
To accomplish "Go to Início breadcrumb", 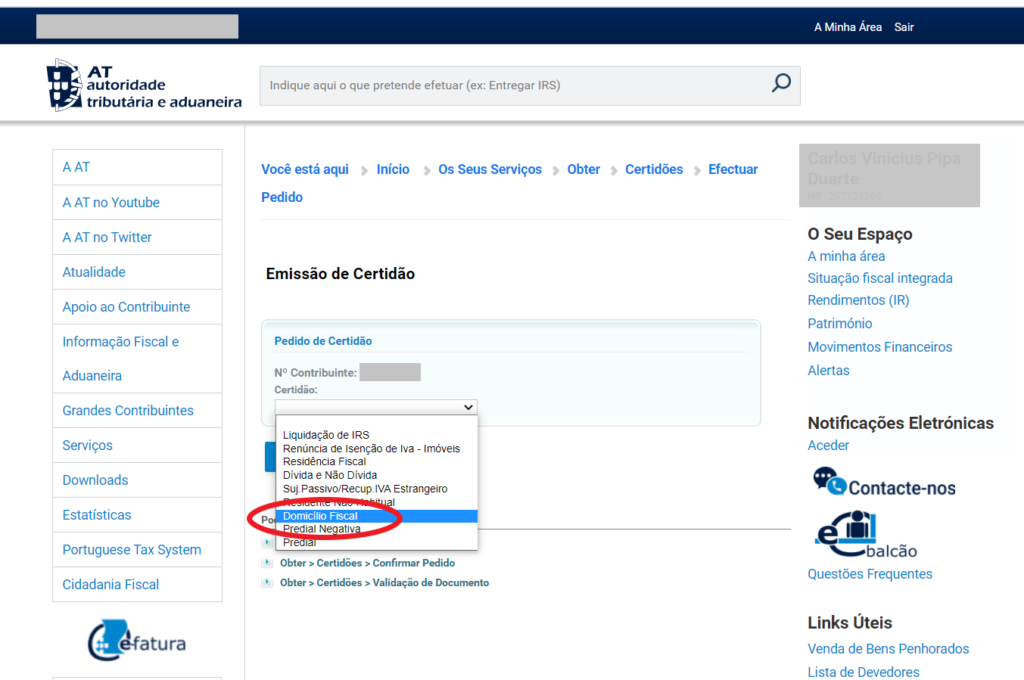I will 392,169.
